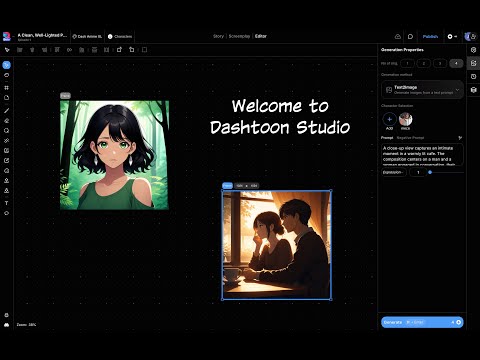480x360 pixels.
Task: Click the blue Generate button
Action: 422,322
